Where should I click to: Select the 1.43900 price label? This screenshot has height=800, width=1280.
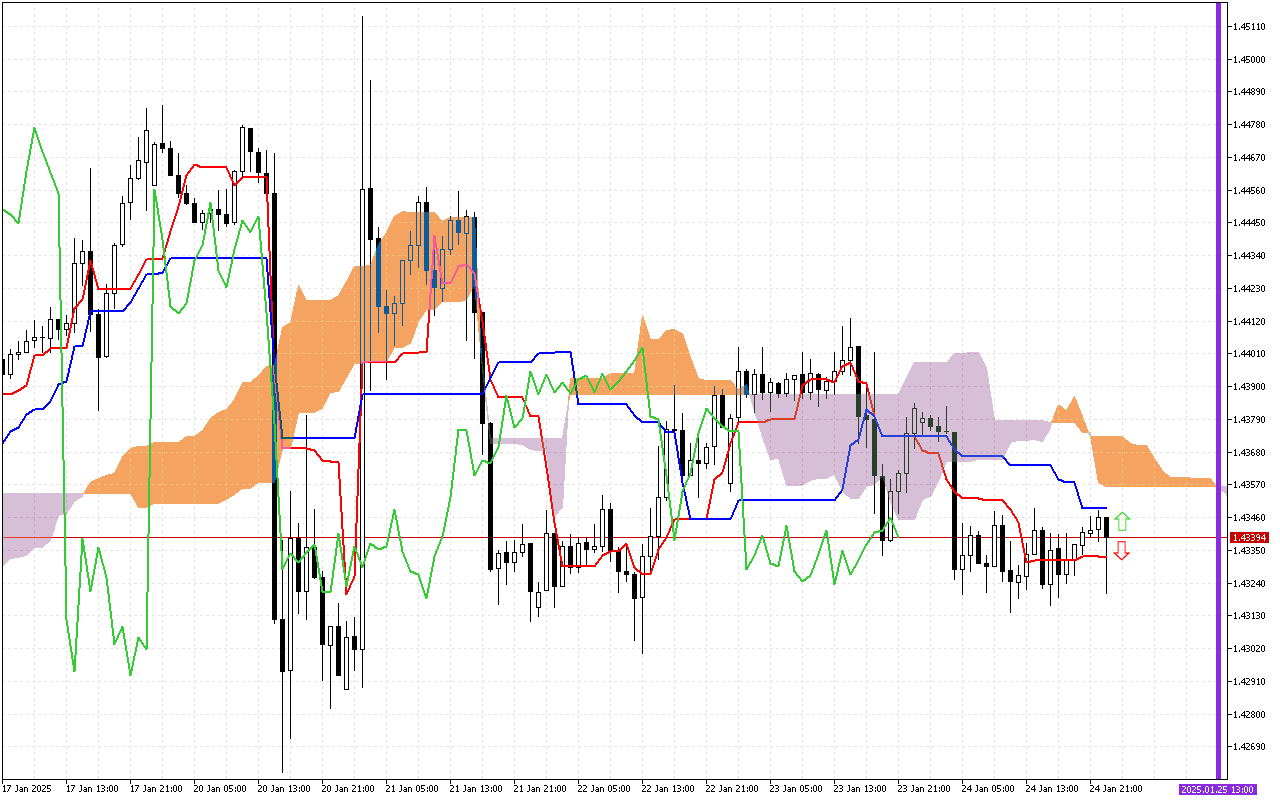point(1249,387)
